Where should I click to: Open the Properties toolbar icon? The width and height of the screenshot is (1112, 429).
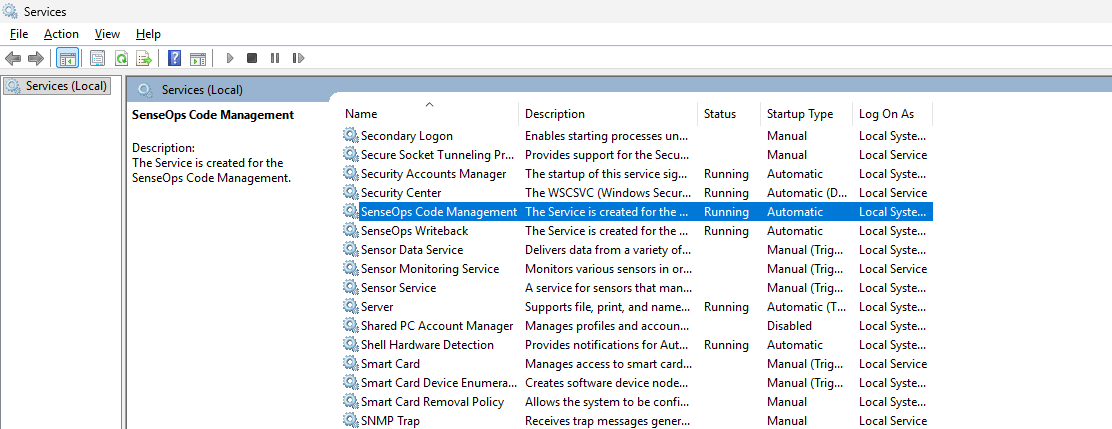[x=97, y=58]
